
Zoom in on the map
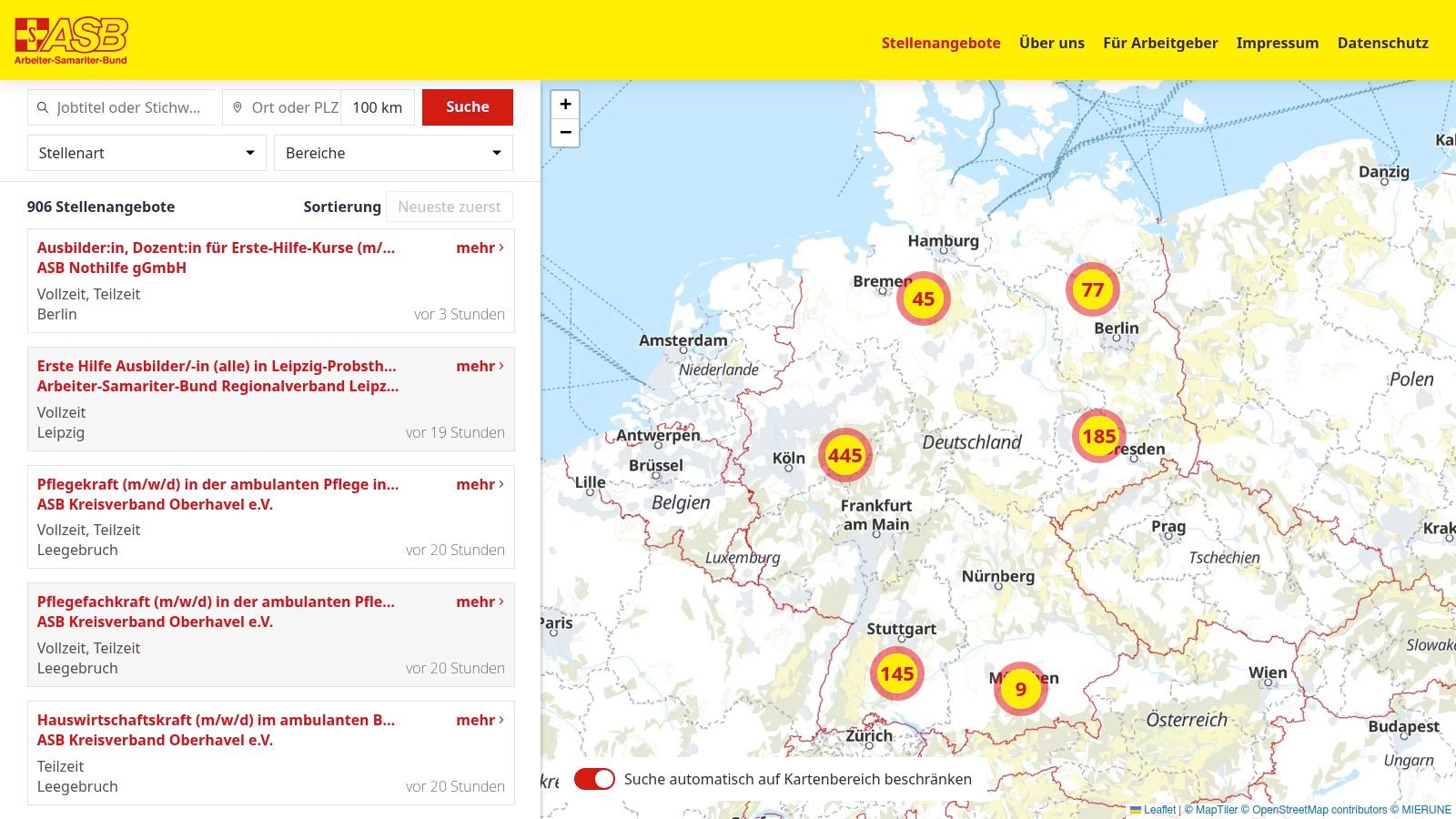coord(565,104)
